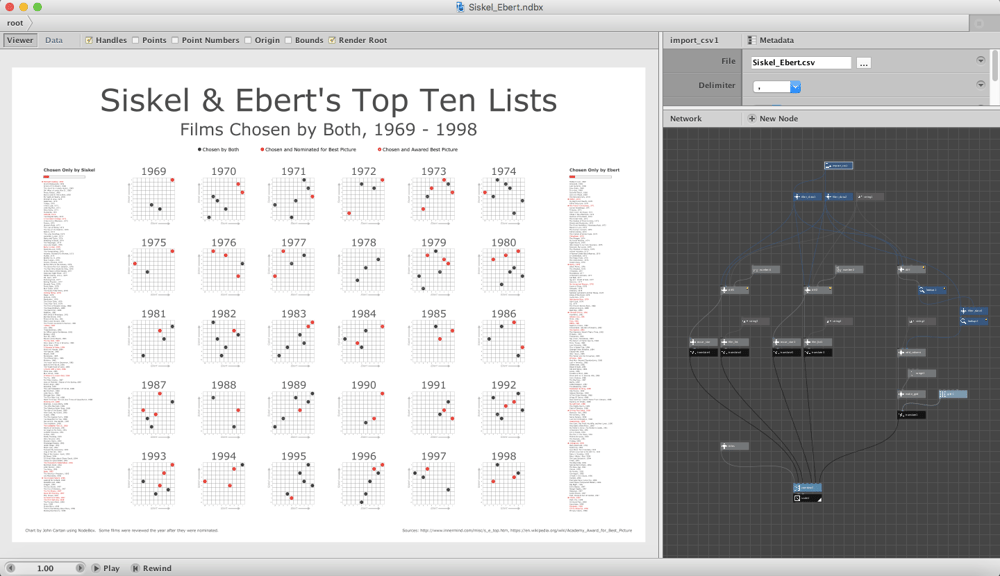Click the 1.00 frame number field
Screen dimensions: 1000x576
point(45,568)
